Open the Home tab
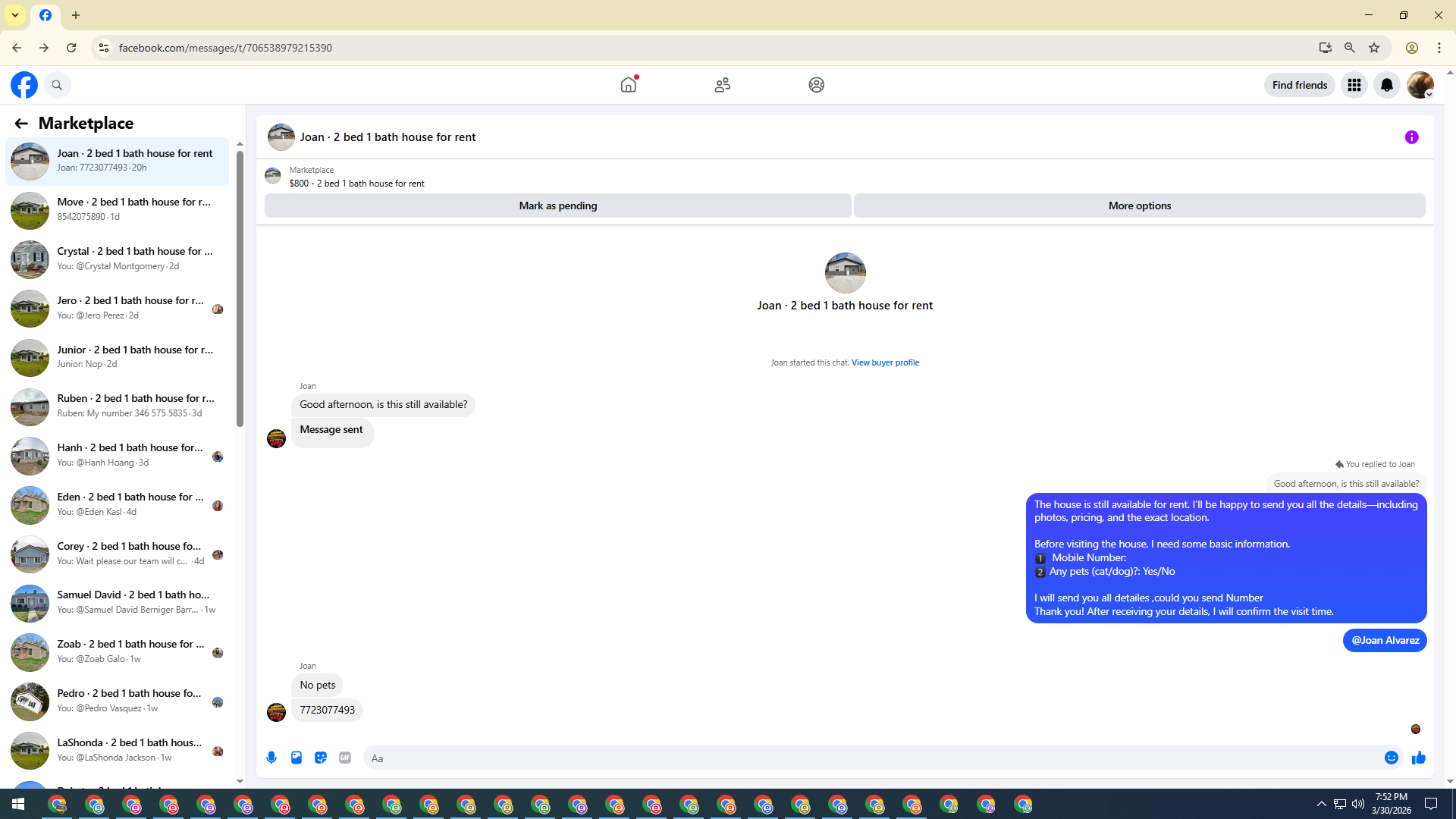Image resolution: width=1456 pixels, height=819 pixels. 628,85
